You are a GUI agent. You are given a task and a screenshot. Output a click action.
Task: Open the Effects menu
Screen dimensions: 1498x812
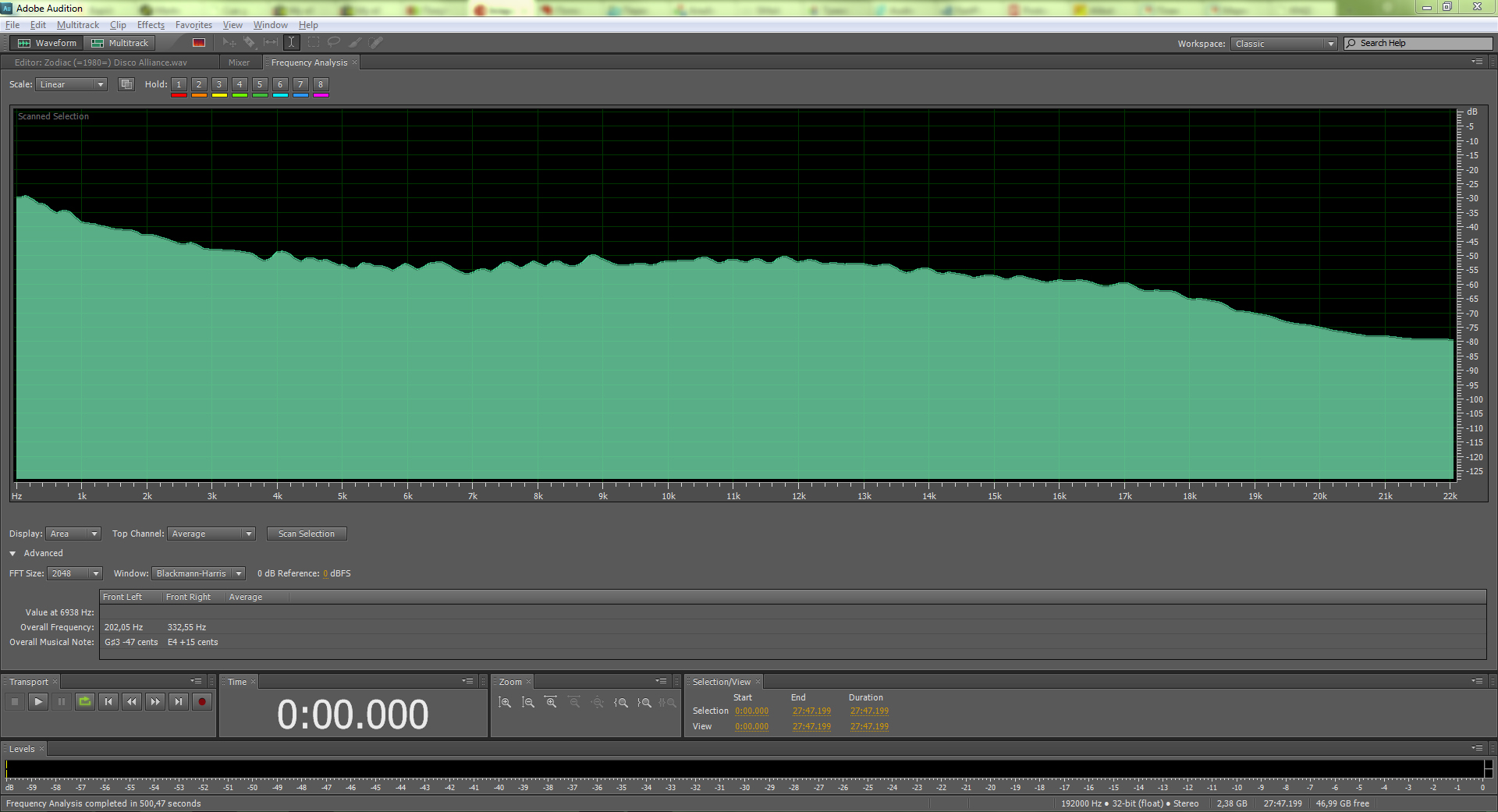coord(151,25)
